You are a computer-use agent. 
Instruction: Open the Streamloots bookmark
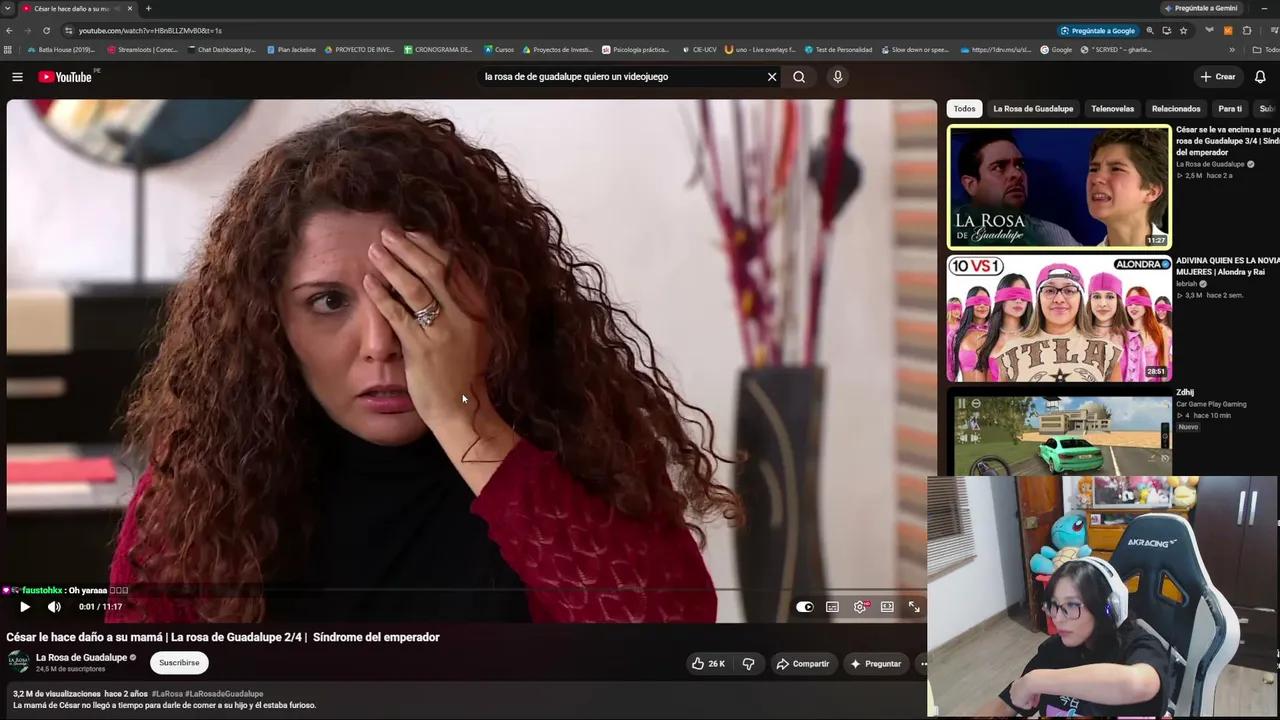142,50
